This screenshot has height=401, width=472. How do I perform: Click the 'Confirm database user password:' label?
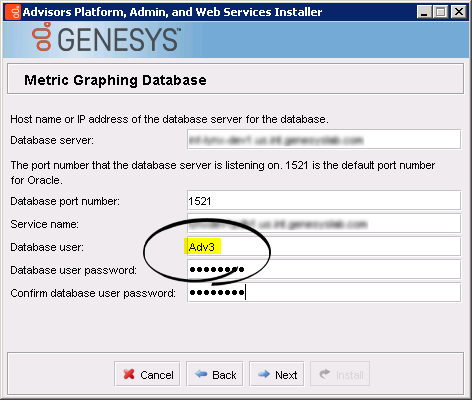pyautogui.click(x=93, y=293)
